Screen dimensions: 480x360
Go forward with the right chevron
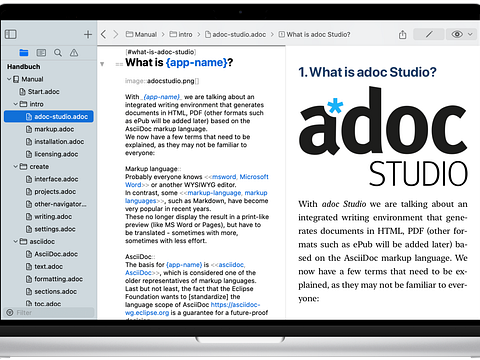[116, 34]
